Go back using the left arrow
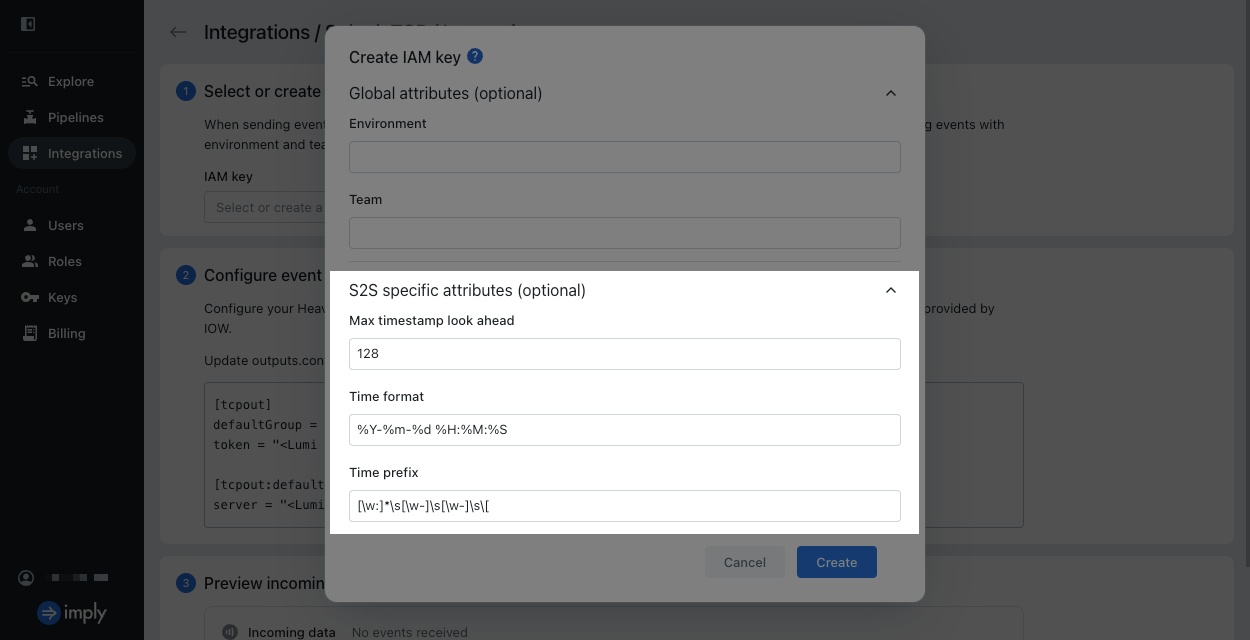1250x640 pixels. click(178, 32)
